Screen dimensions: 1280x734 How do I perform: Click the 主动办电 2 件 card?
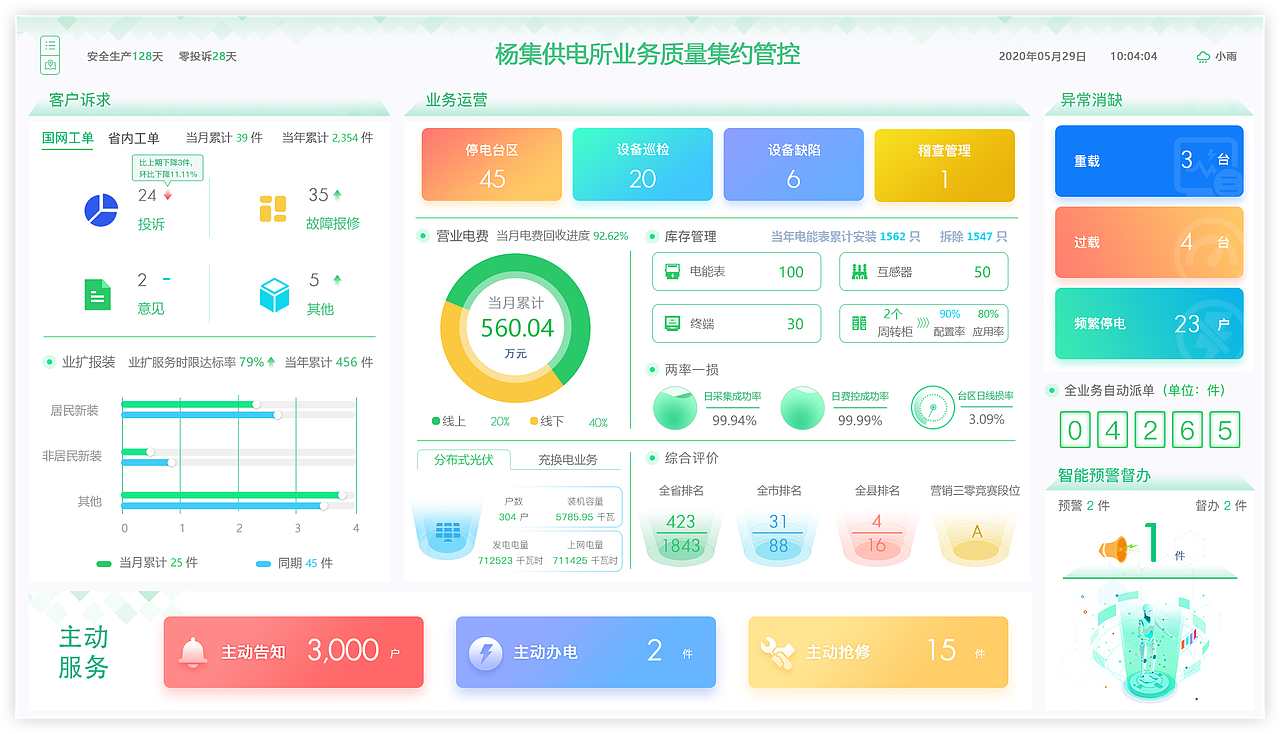tap(586, 652)
